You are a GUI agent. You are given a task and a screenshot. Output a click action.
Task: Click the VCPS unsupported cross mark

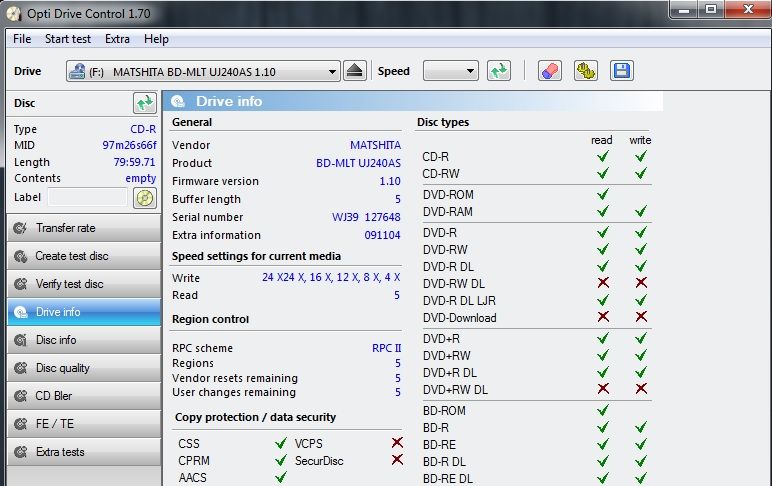(x=397, y=443)
